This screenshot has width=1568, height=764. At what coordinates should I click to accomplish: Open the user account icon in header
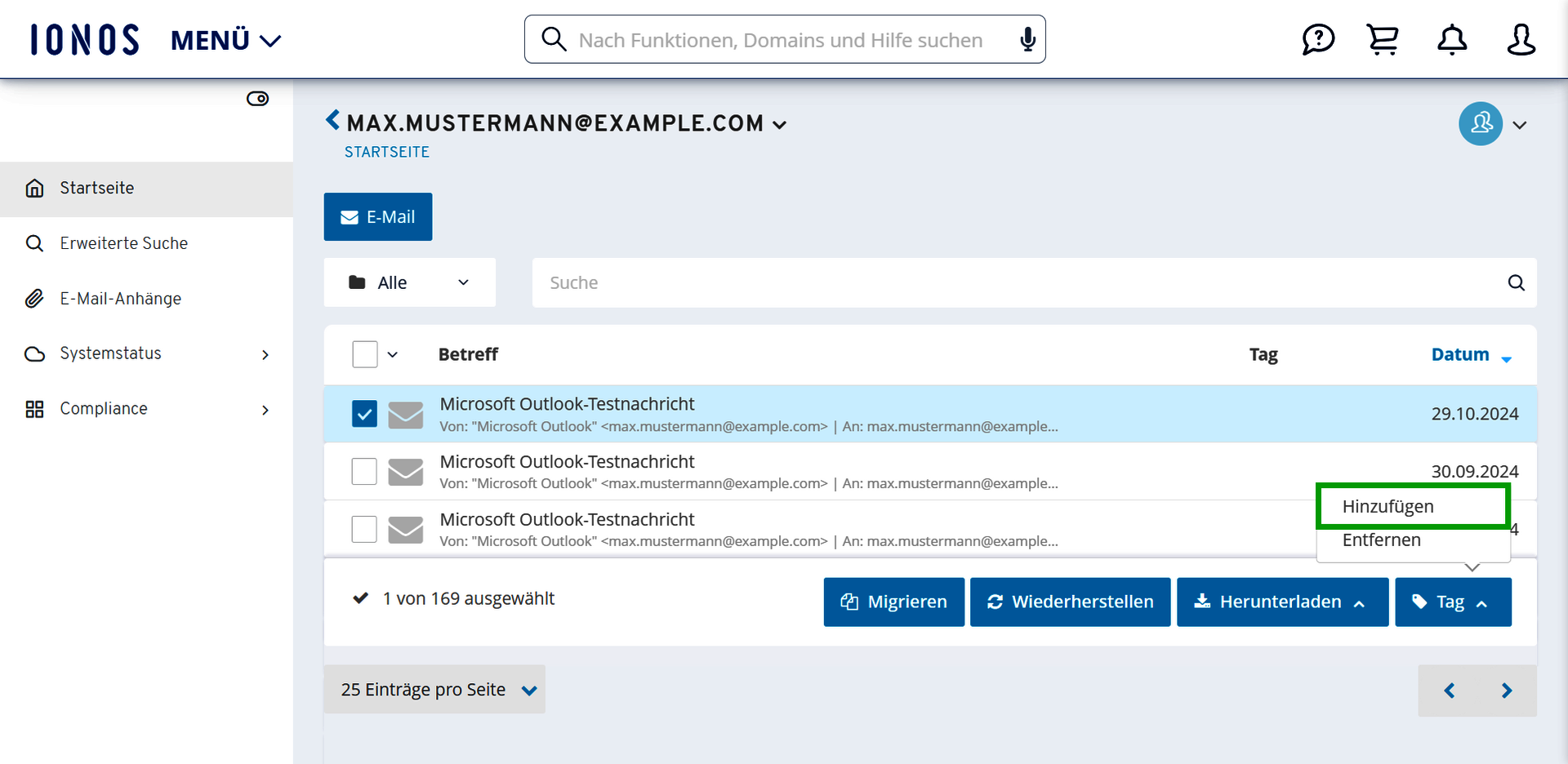tap(1521, 39)
